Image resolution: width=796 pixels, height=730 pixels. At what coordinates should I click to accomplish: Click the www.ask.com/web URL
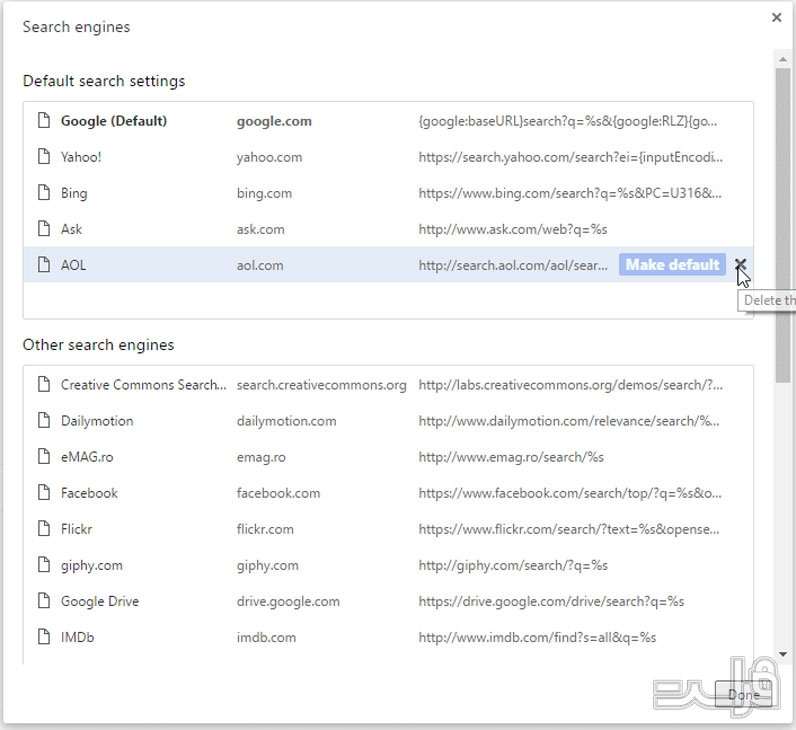513,229
